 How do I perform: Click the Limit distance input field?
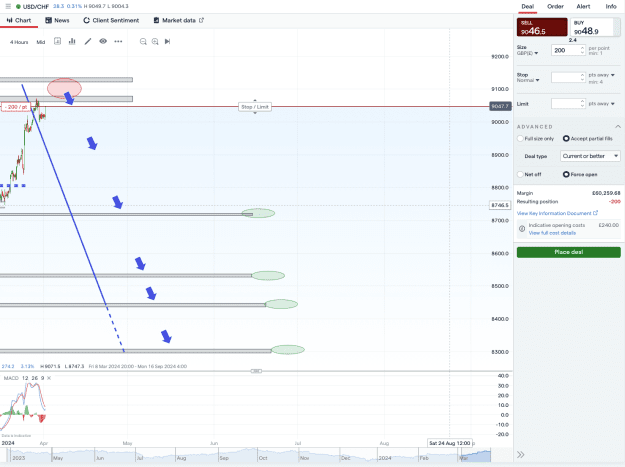[565, 104]
